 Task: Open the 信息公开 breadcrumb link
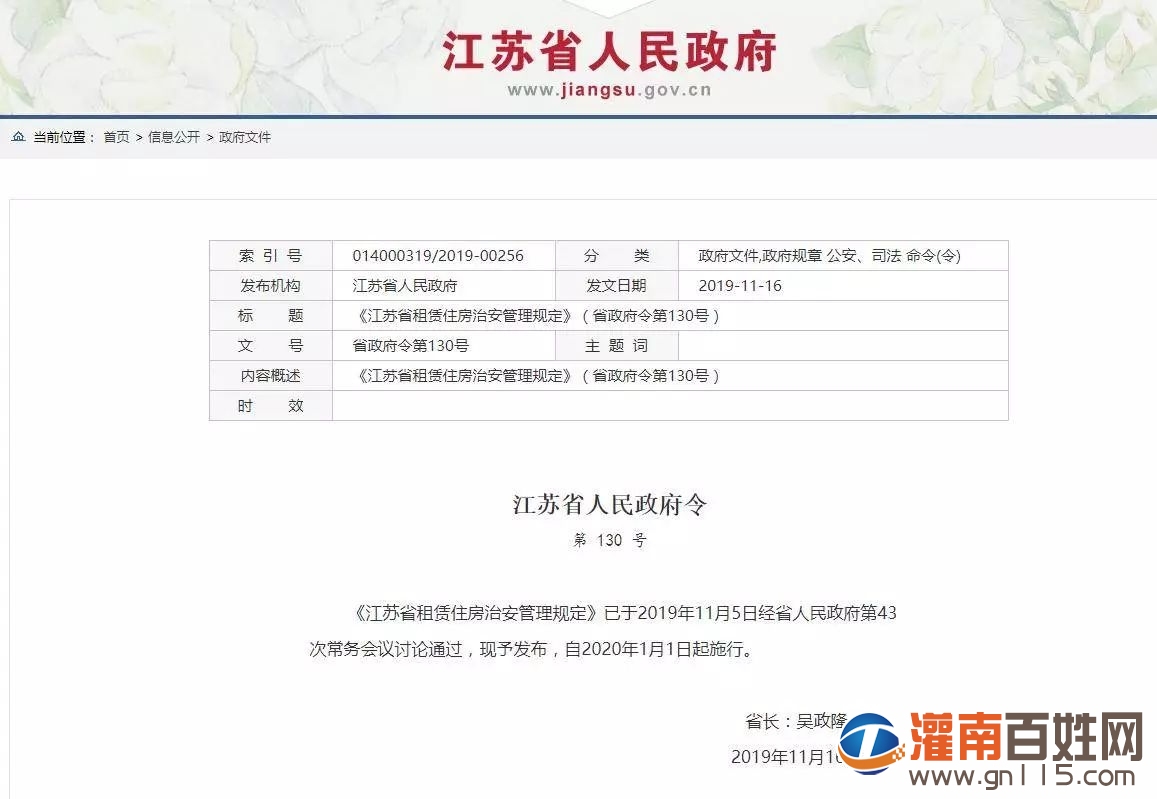[x=174, y=137]
